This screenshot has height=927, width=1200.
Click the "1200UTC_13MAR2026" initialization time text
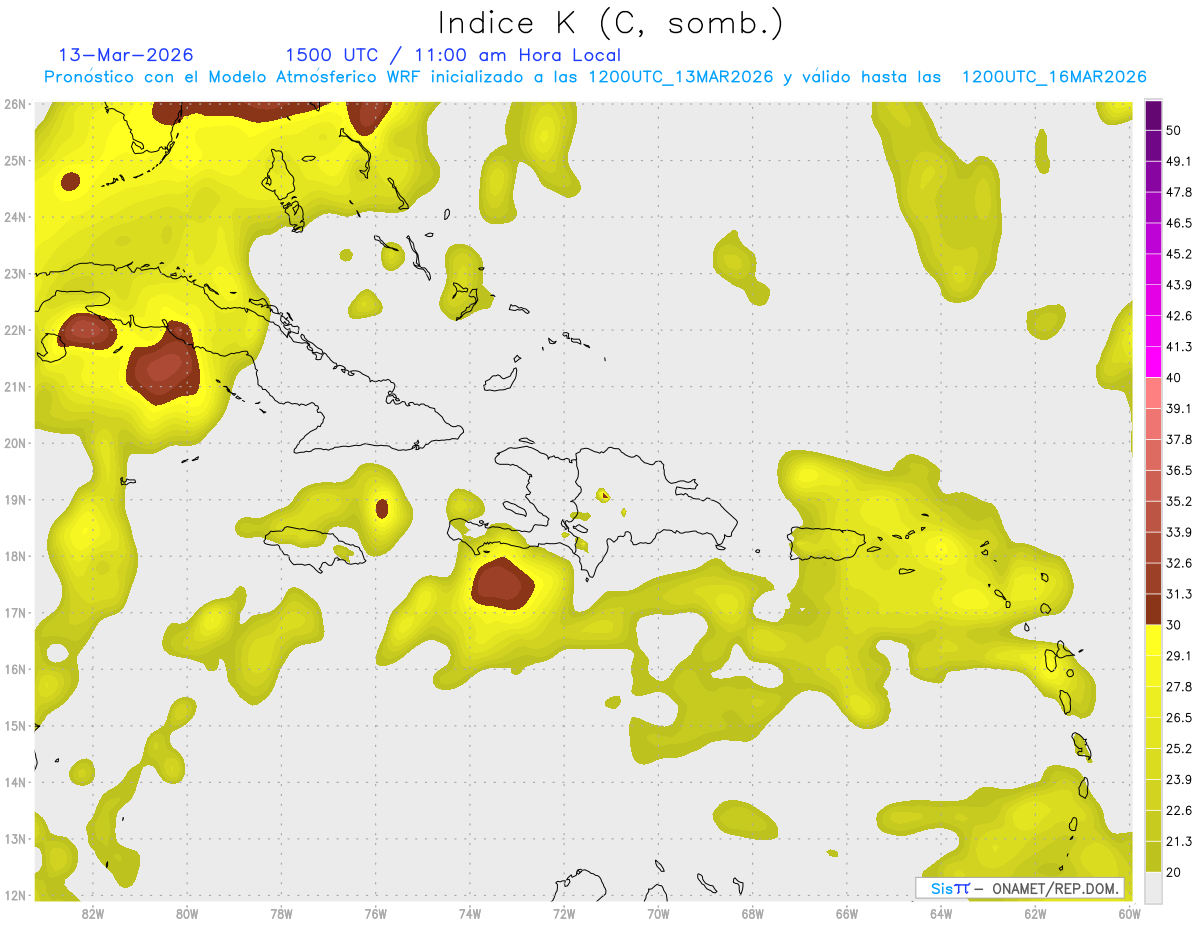click(681, 77)
